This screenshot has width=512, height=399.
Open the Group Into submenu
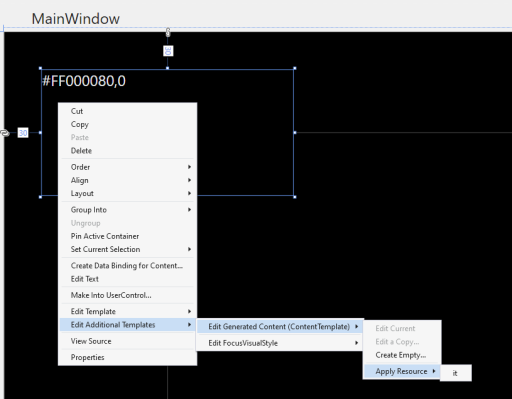[x=127, y=210]
